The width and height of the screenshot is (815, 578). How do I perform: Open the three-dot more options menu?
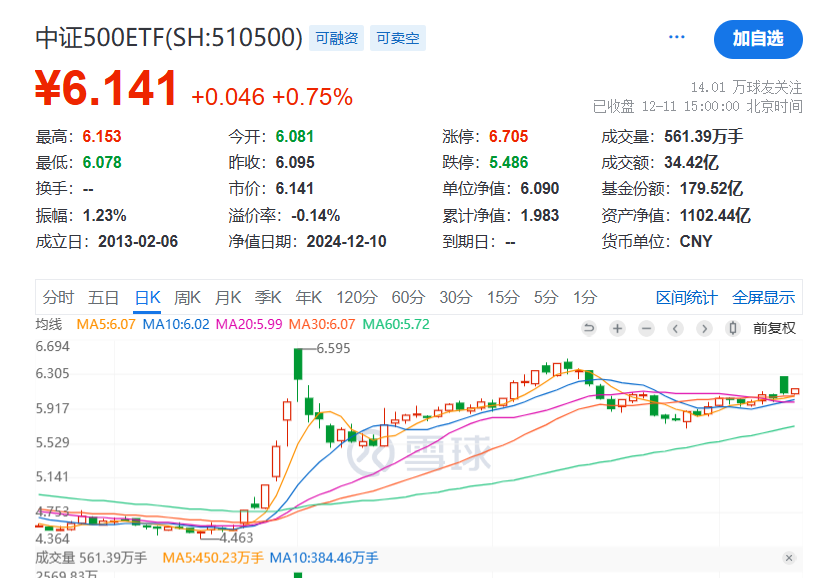tap(676, 37)
